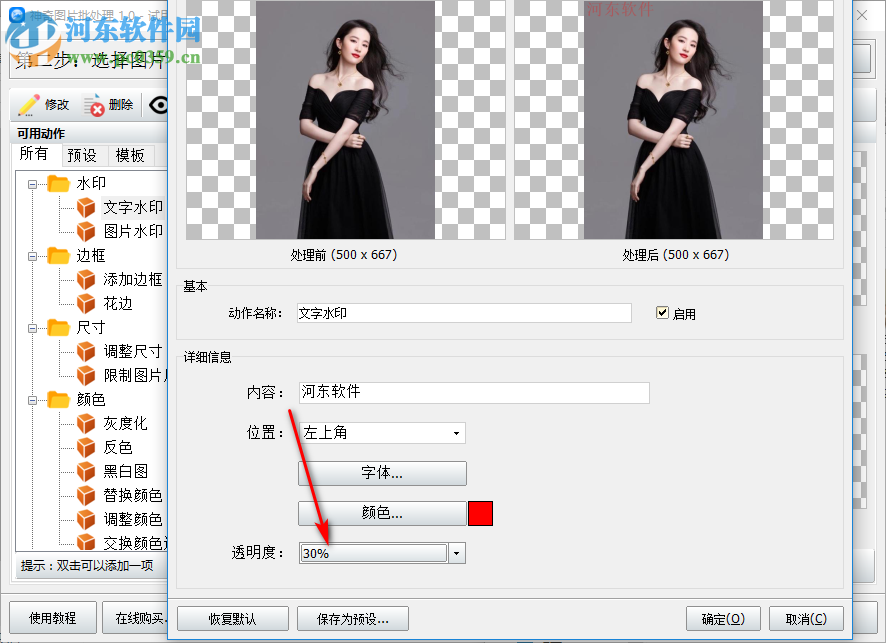This screenshot has width=886, height=643.
Task: Click the red color swatch
Action: coord(480,513)
